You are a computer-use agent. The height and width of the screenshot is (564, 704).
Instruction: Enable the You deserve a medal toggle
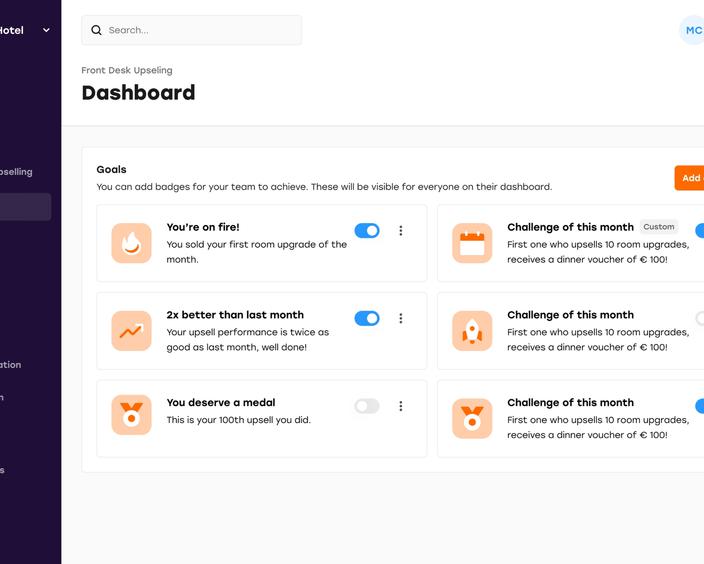pos(367,406)
